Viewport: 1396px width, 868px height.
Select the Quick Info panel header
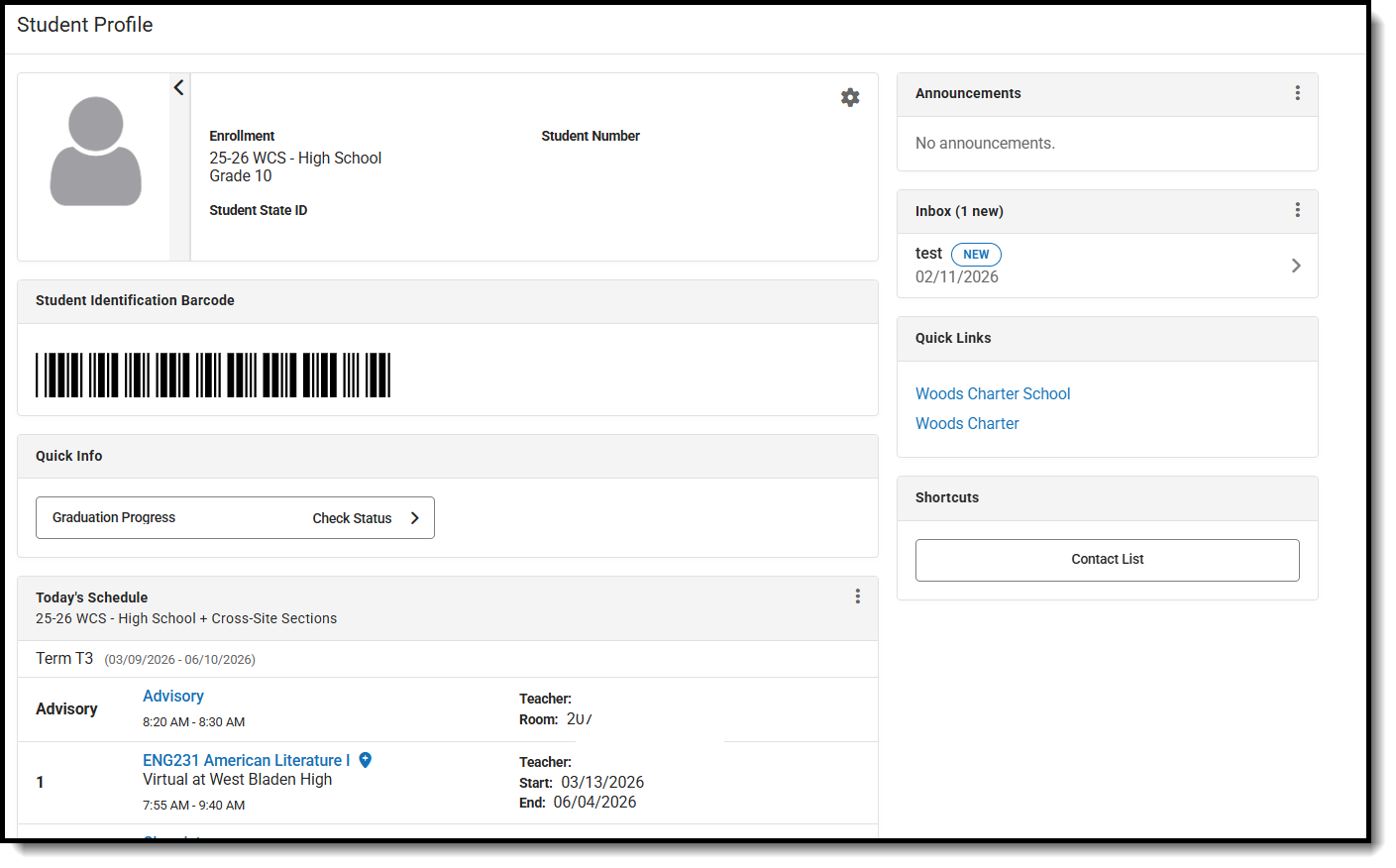pos(69,456)
